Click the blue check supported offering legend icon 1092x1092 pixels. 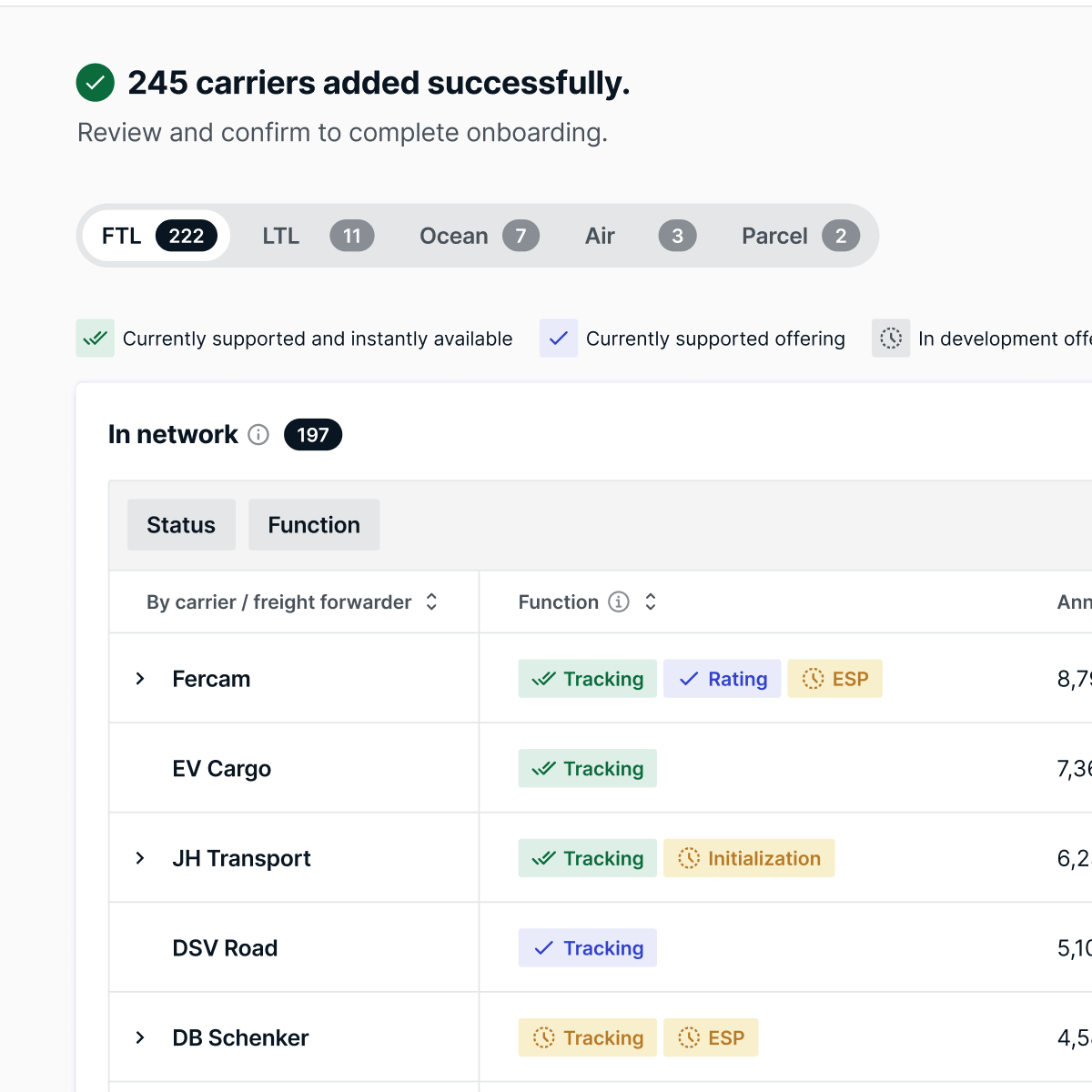(x=559, y=339)
